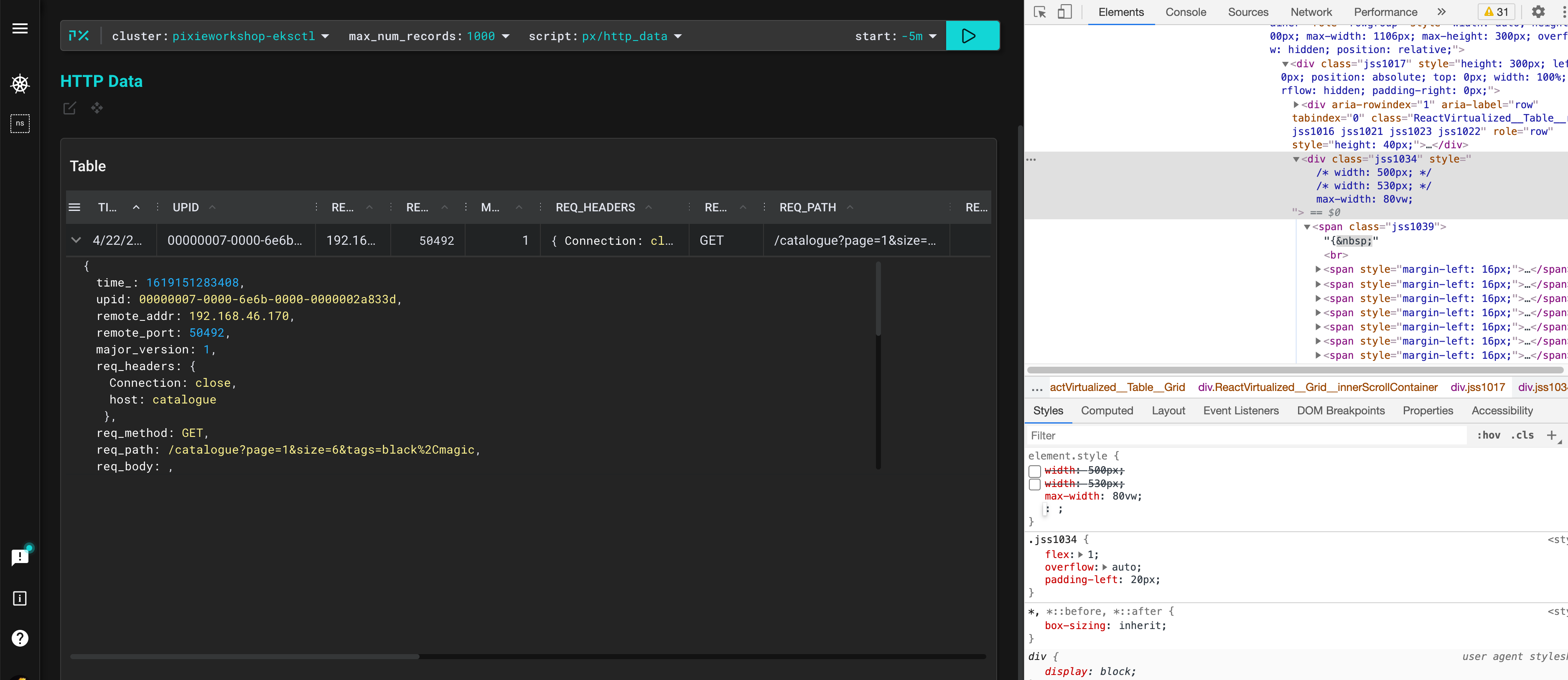
Task: Select the Kubernetes cluster view icon
Action: pyautogui.click(x=20, y=84)
